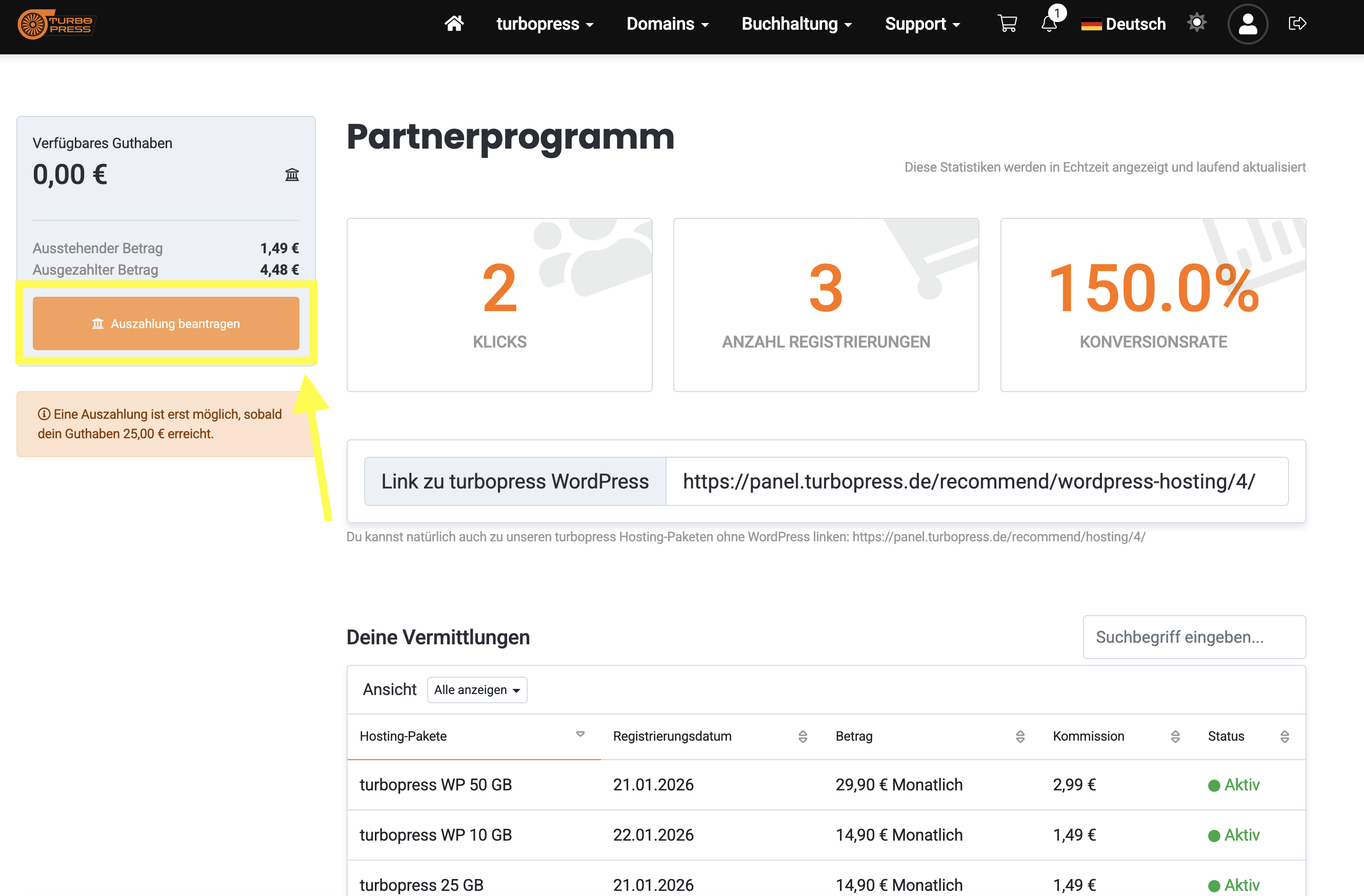Click the home icon in navbar
This screenshot has height=896, width=1364.
pyautogui.click(x=453, y=24)
